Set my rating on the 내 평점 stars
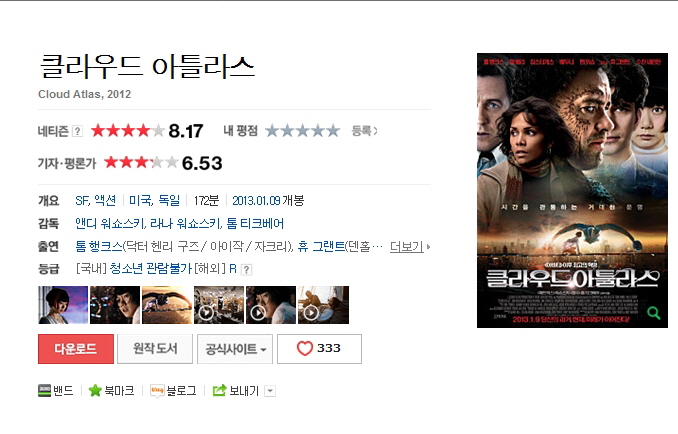678x434 pixels. 303,131
